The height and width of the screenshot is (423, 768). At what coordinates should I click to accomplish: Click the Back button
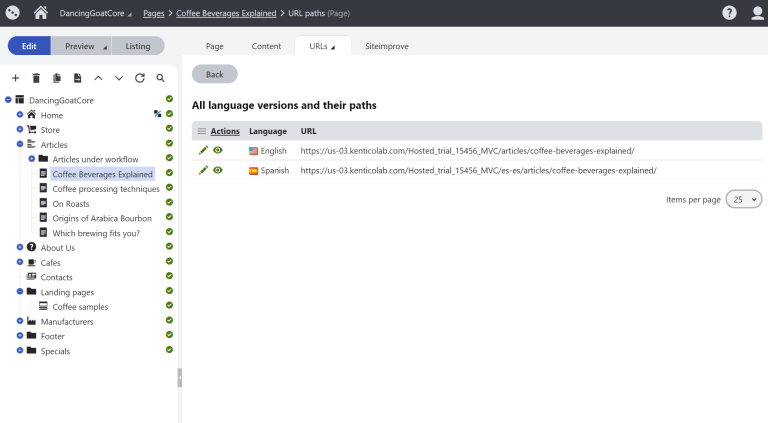(x=215, y=74)
